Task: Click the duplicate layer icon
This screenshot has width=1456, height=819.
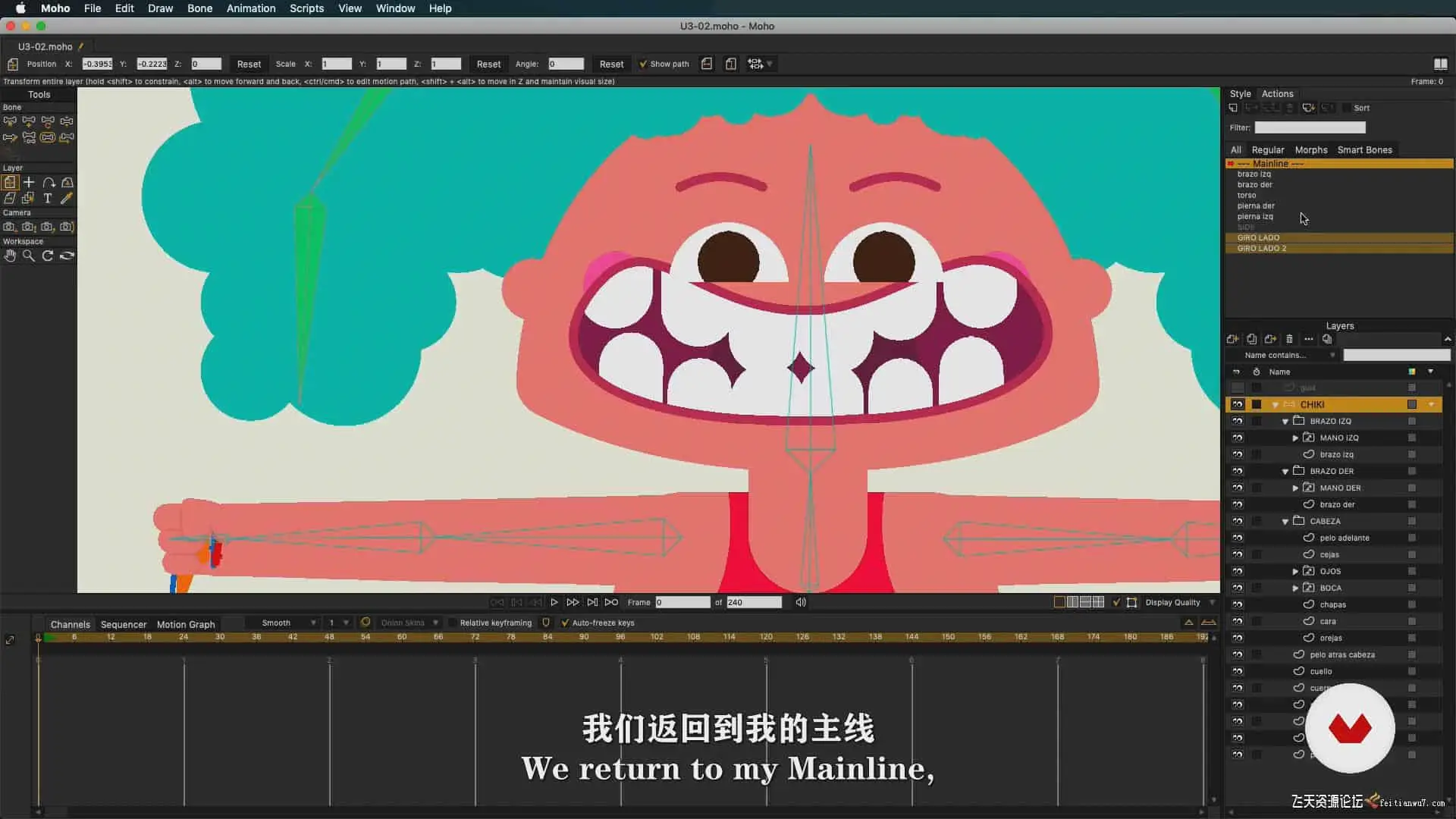Action: click(x=1252, y=339)
